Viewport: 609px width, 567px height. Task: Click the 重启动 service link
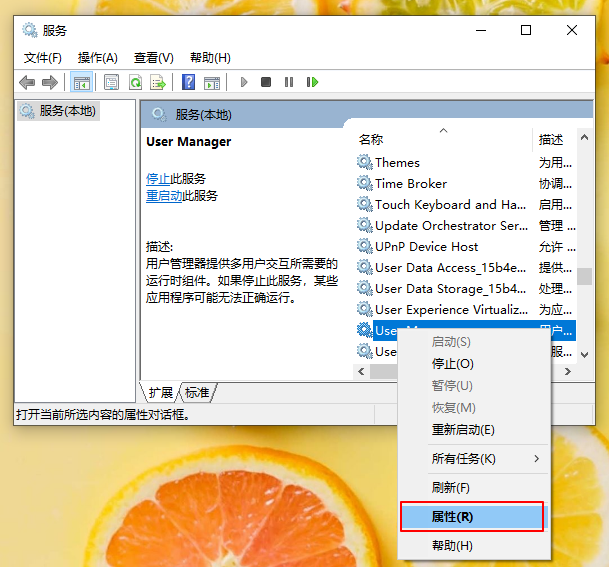coord(164,196)
